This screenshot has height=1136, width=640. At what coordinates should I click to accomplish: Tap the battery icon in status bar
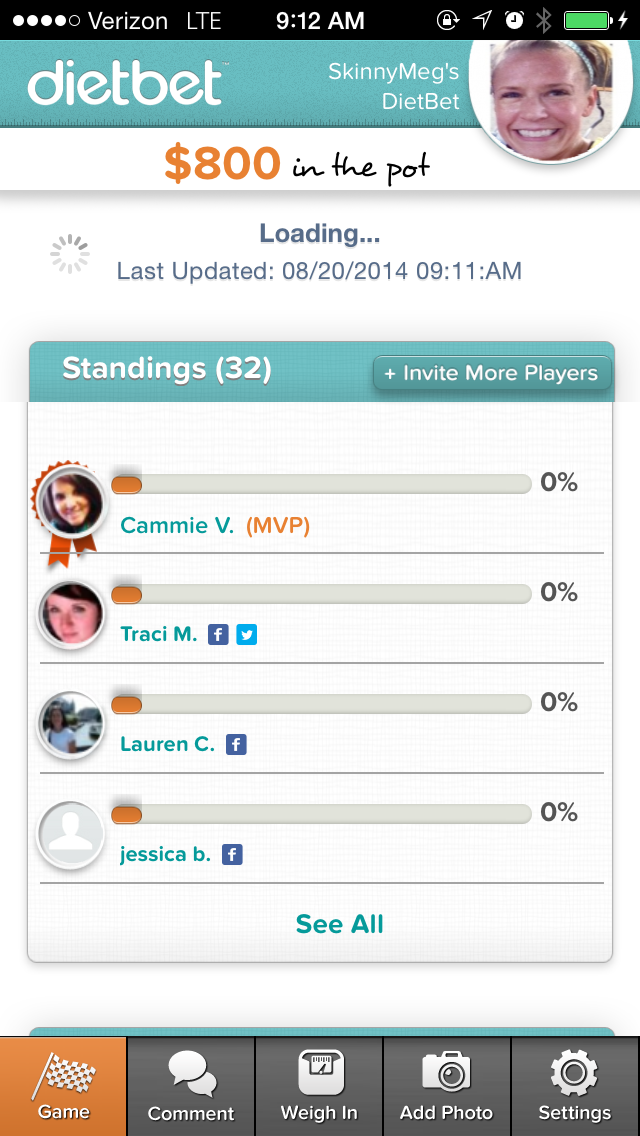589,20
